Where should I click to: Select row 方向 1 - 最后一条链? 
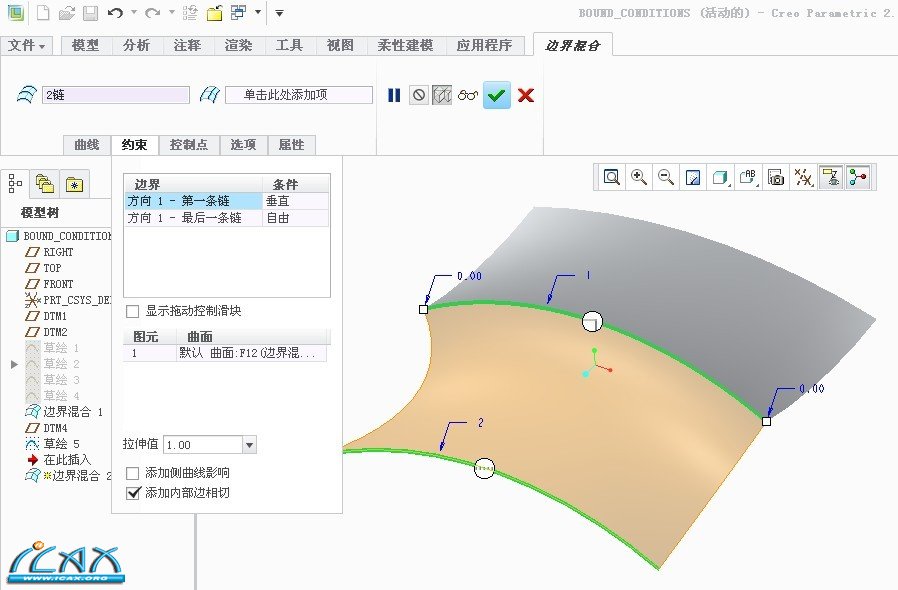(x=194, y=218)
